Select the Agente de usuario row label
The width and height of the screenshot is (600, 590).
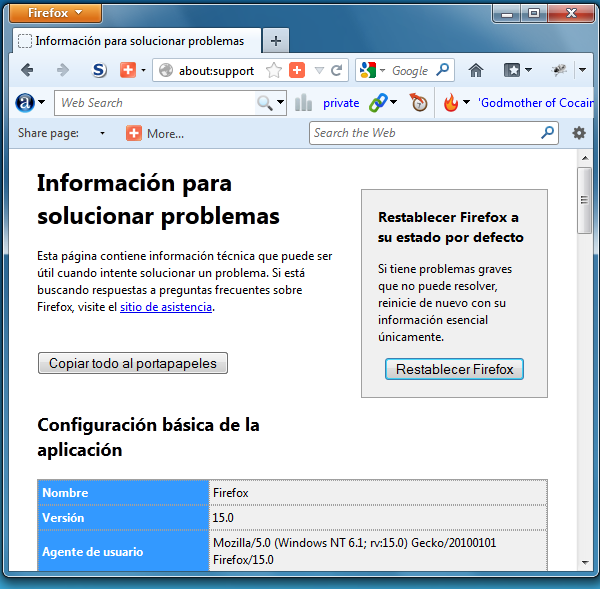[123, 551]
